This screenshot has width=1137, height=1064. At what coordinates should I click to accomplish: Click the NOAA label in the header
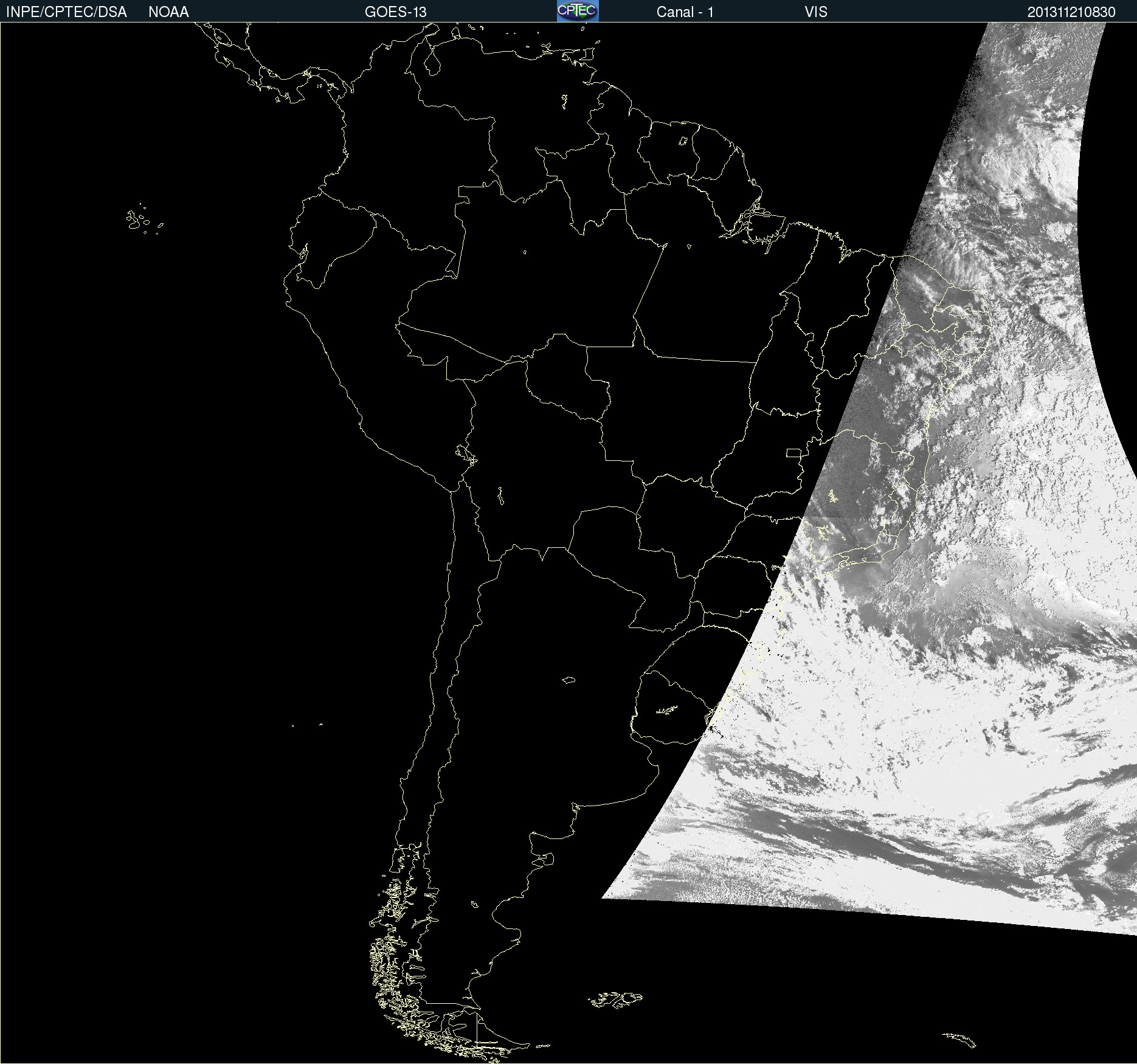click(x=168, y=12)
